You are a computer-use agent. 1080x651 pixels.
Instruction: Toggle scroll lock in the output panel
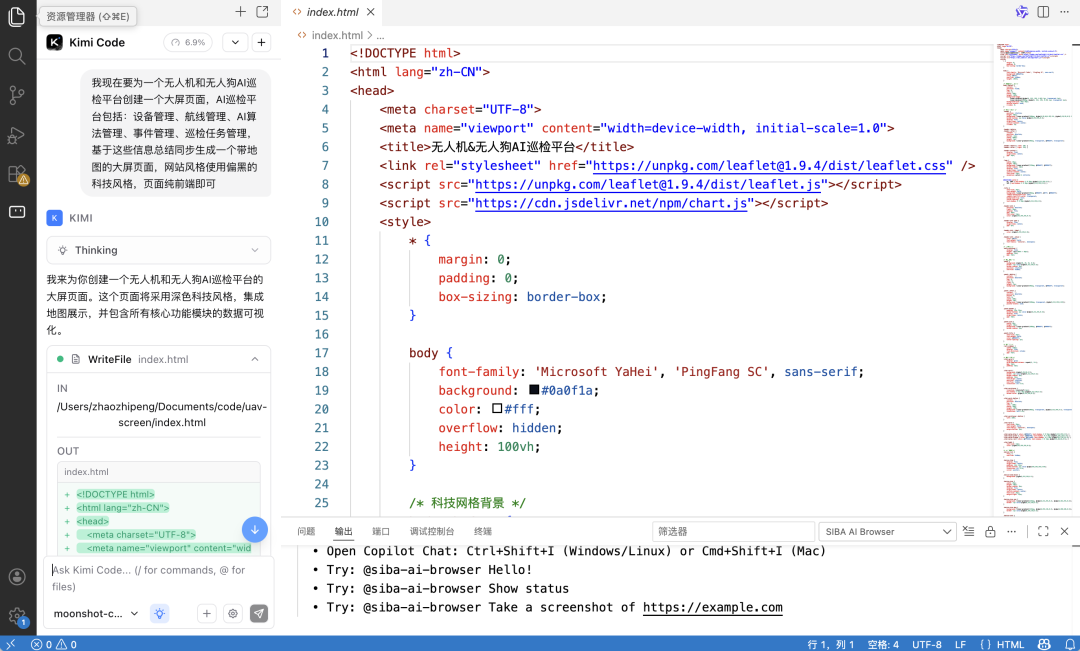(x=990, y=531)
